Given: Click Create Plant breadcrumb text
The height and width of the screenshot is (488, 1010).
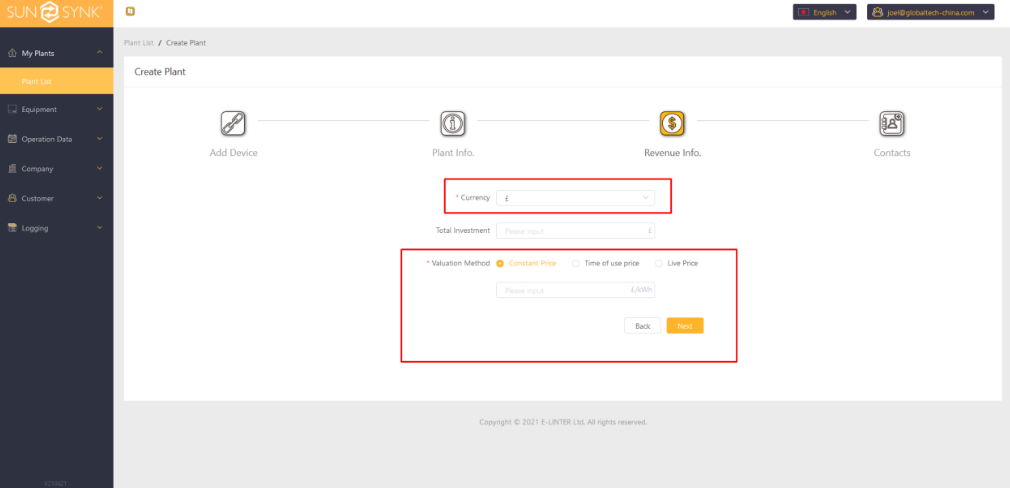Looking at the screenshot, I should pyautogui.click(x=186, y=43).
